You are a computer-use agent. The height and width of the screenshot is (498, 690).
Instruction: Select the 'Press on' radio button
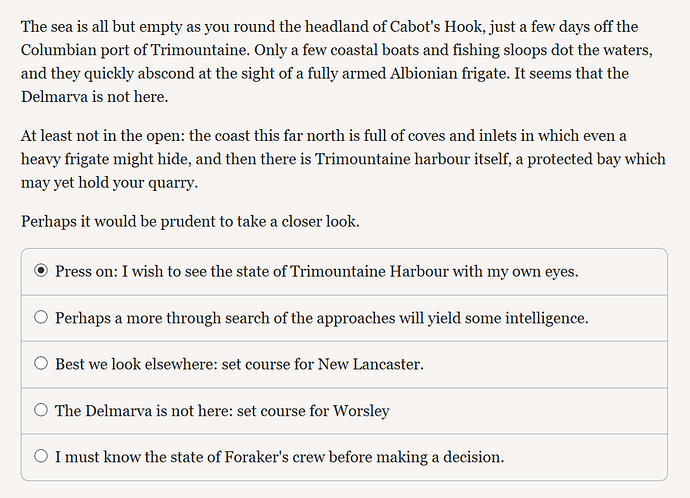pyautogui.click(x=41, y=271)
